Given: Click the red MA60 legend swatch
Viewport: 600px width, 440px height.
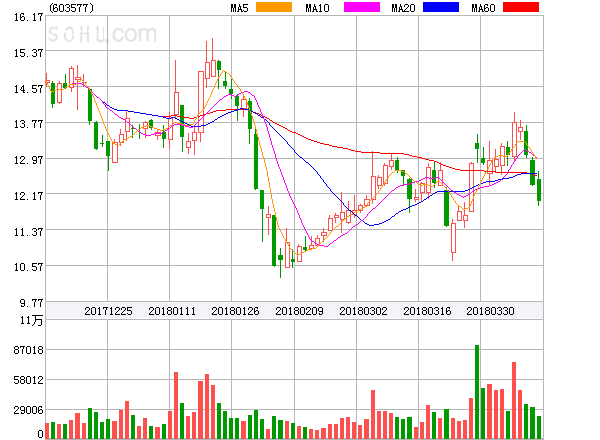Looking at the screenshot, I should 521,7.
